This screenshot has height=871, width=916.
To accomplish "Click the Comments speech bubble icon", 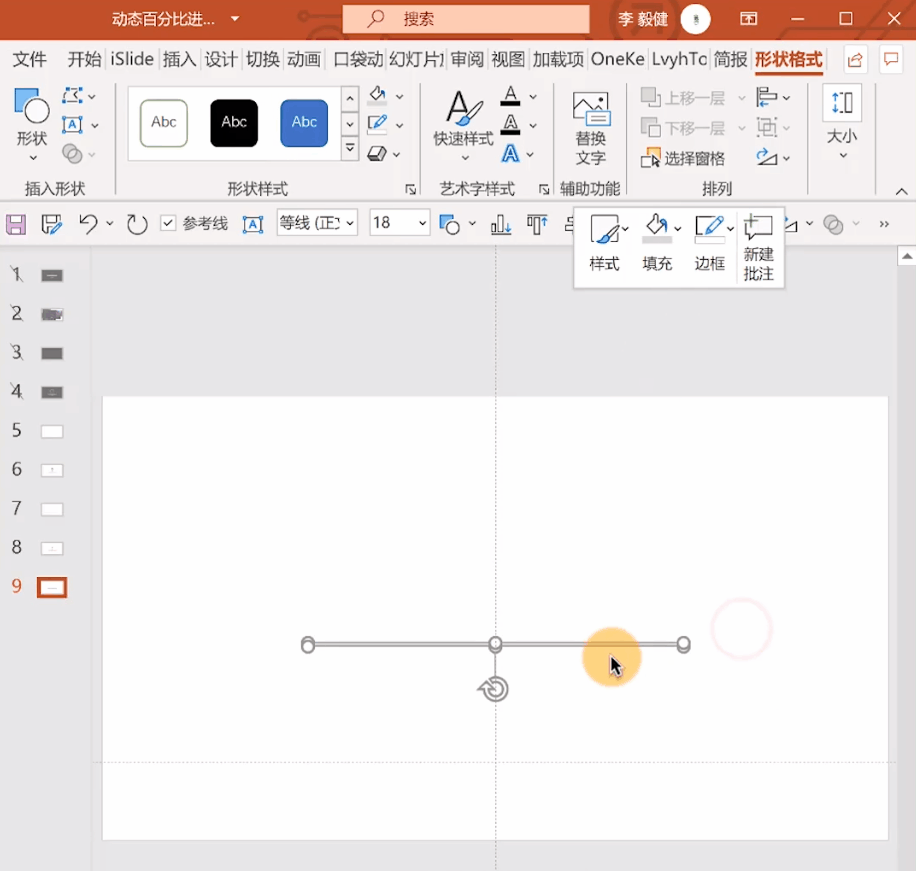I will click(891, 60).
